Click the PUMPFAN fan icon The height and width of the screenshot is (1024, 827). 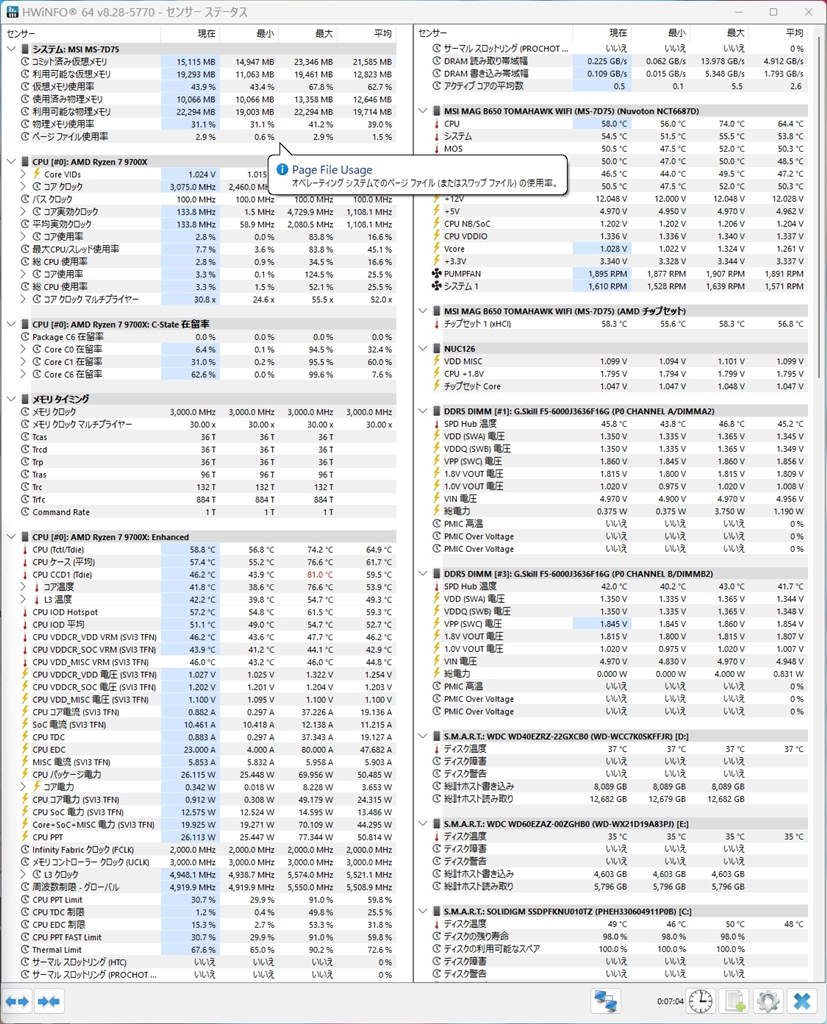pyautogui.click(x=436, y=274)
